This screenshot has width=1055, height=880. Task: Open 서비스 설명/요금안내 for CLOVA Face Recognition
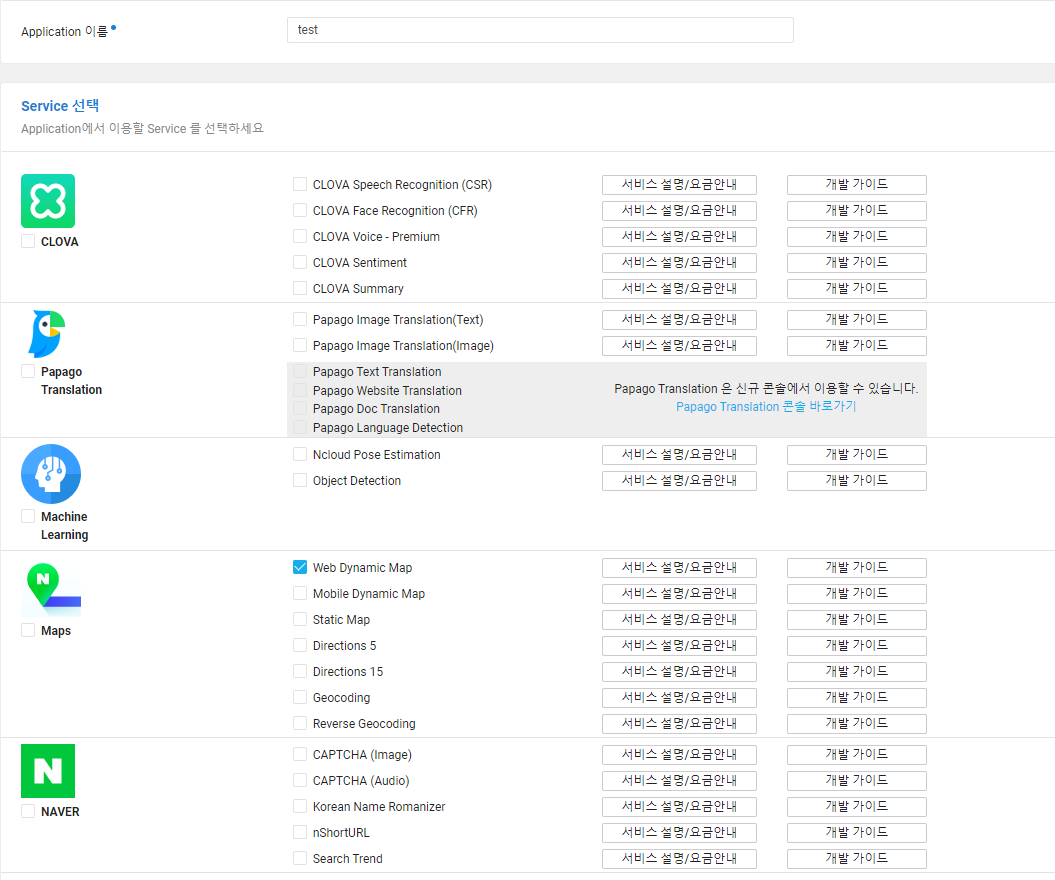(x=680, y=211)
